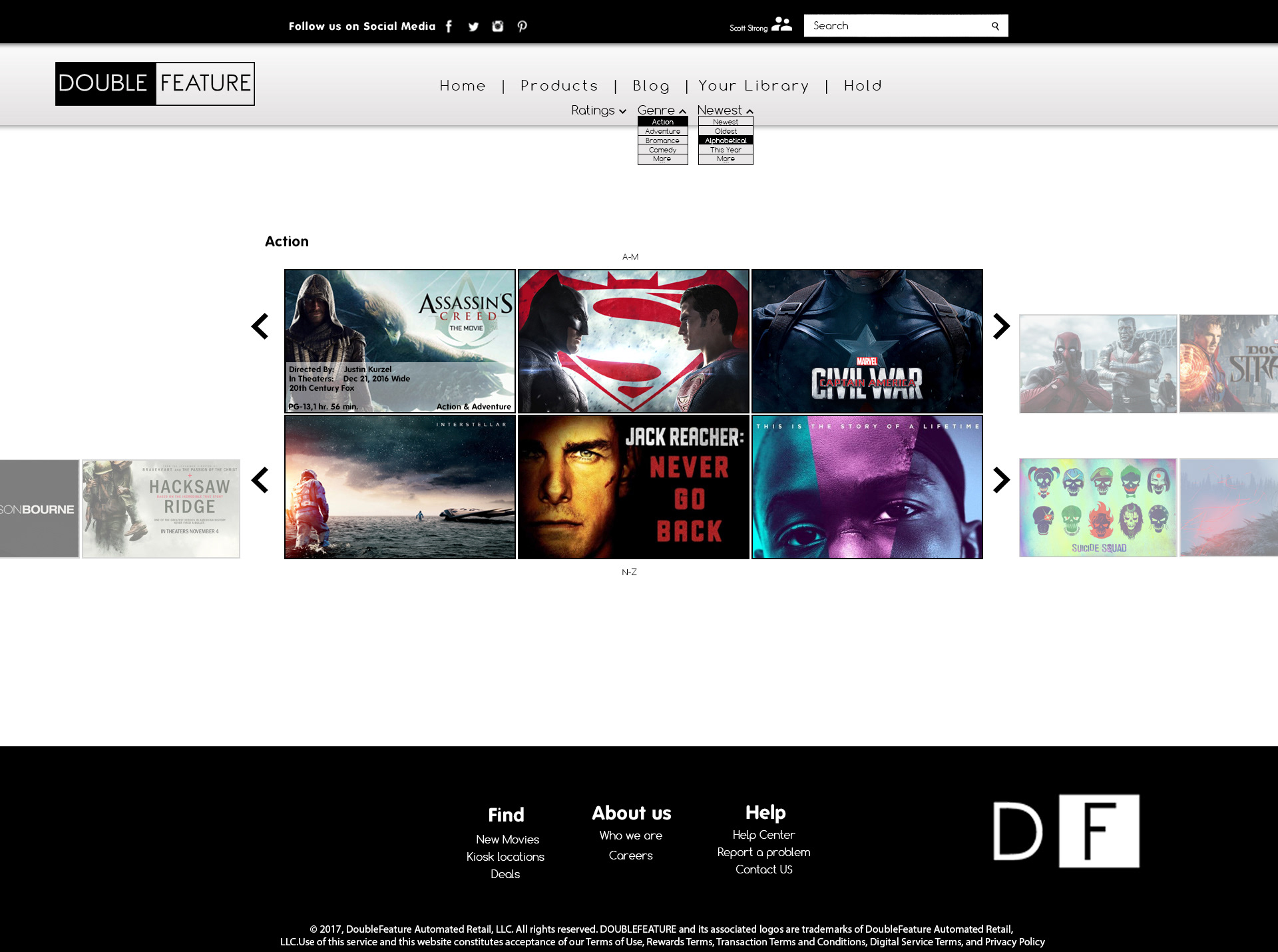Open the Instagram social media icon
1278x952 pixels.
(498, 26)
